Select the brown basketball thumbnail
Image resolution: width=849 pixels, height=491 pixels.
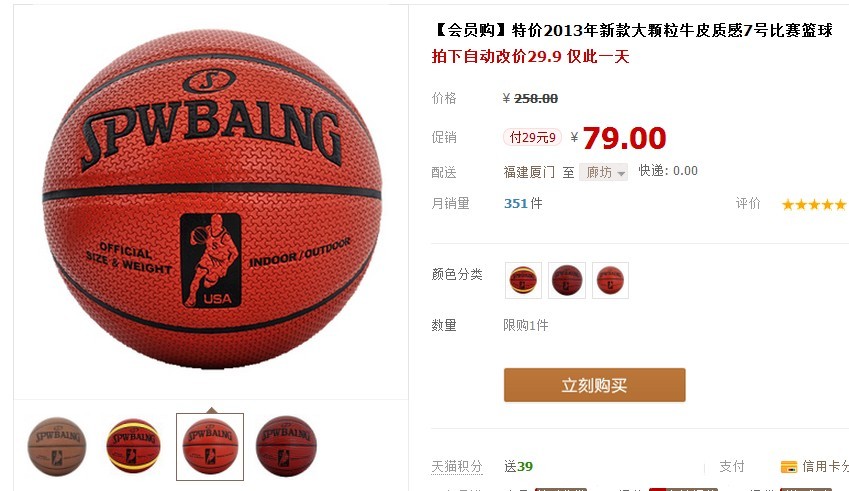pyautogui.click(x=57, y=447)
